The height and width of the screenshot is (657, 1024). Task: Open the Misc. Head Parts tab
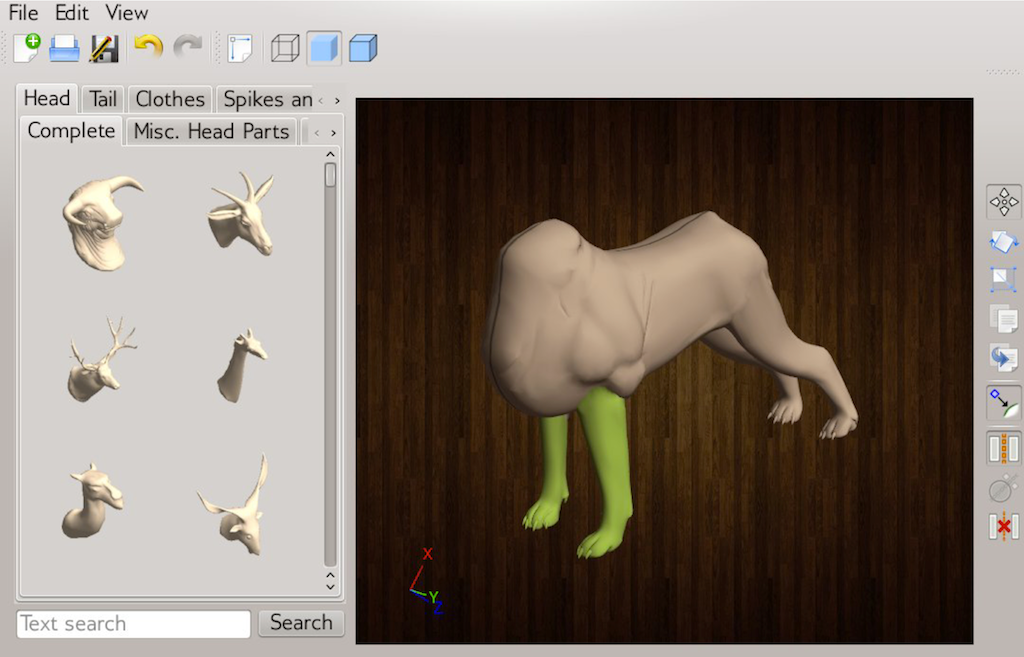tap(211, 131)
